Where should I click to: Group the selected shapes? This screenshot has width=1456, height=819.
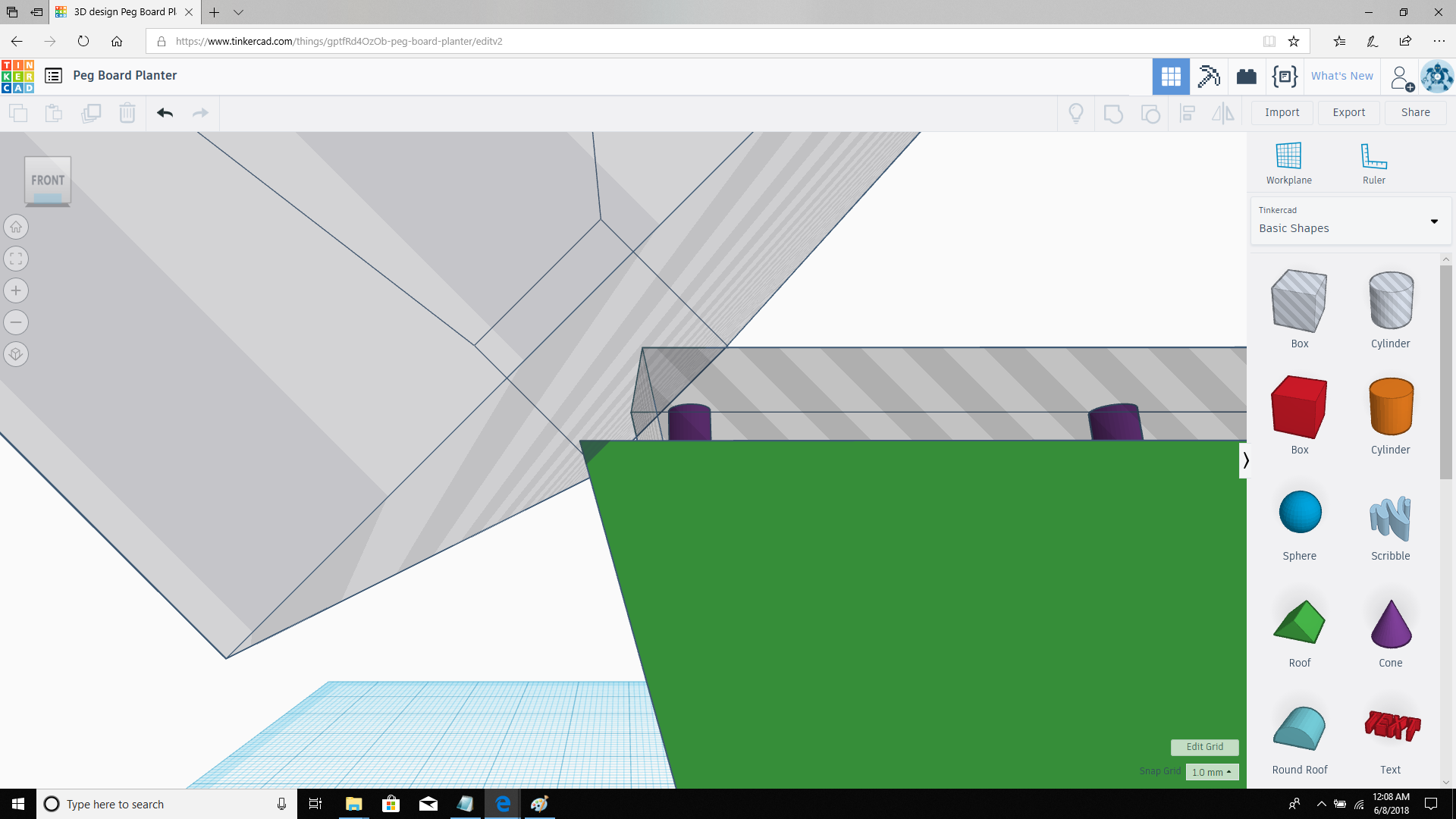tap(1112, 112)
